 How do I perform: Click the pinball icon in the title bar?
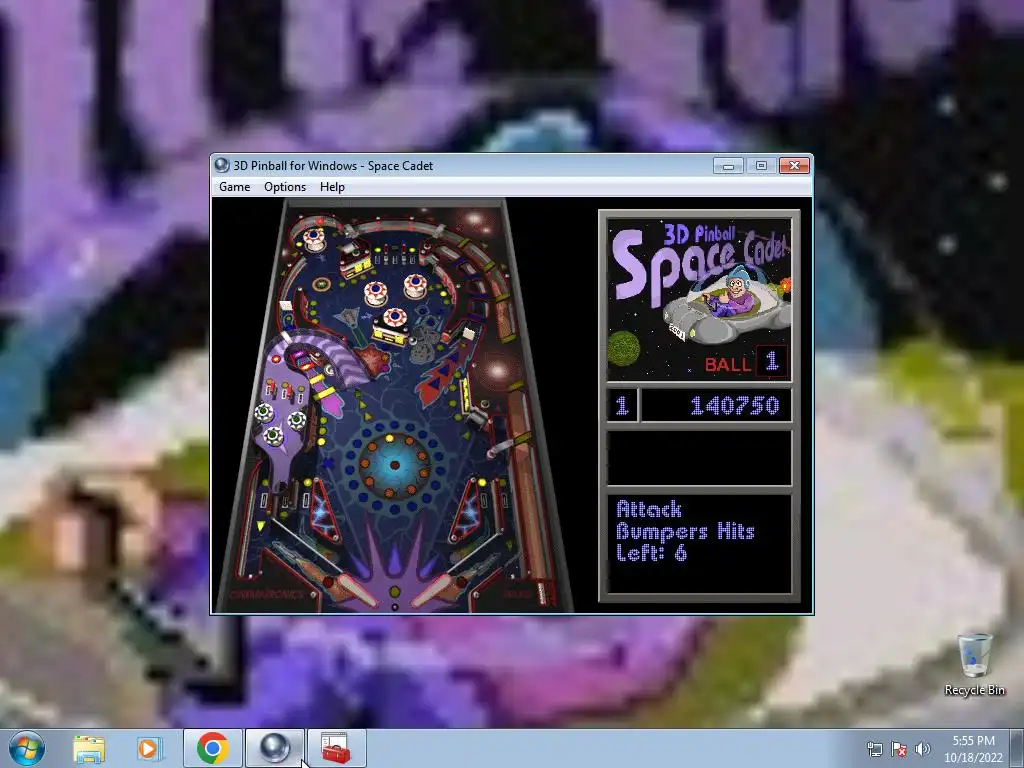222,165
